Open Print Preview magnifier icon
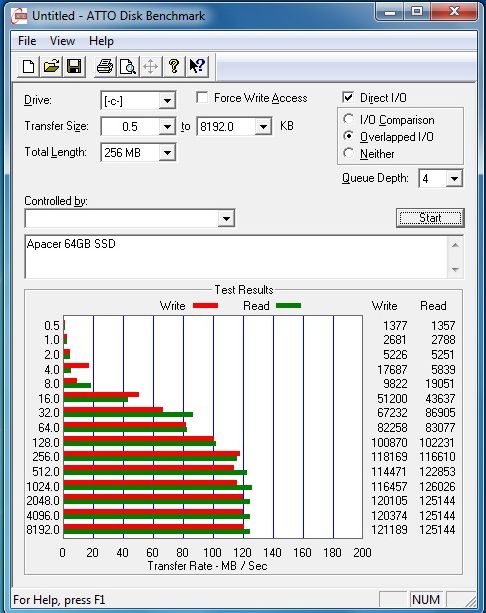The width and height of the screenshot is (486, 613). [128, 66]
